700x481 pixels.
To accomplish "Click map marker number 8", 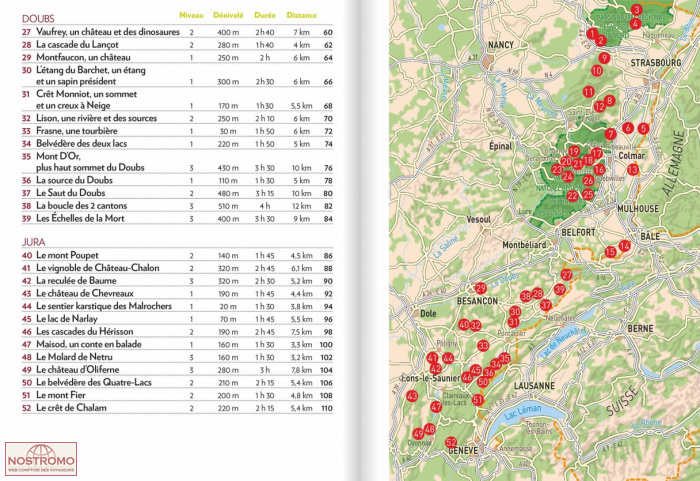I will point(609,100).
